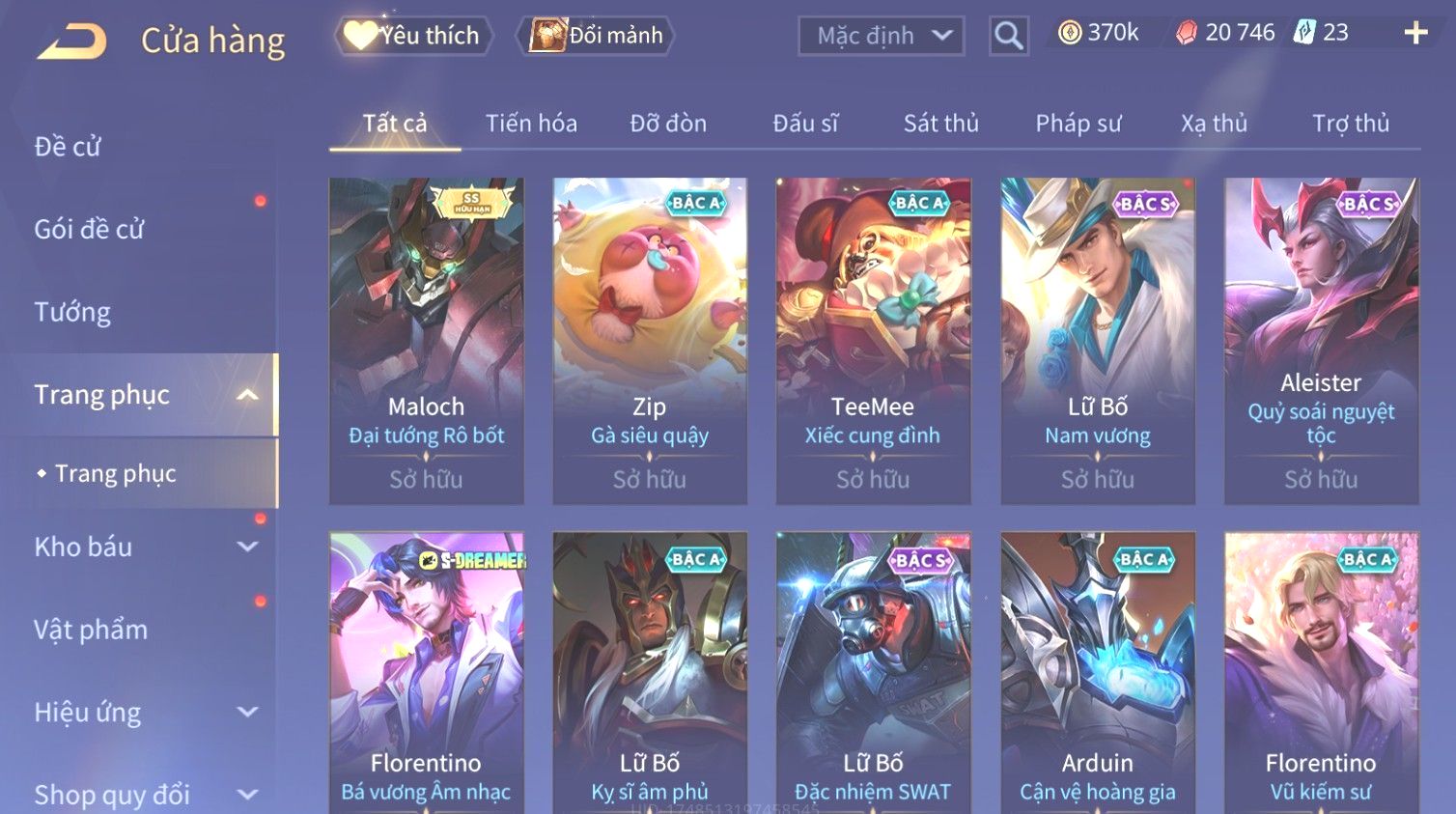
Task: Open Đổi mảnh fragment exchange
Action: point(596,36)
